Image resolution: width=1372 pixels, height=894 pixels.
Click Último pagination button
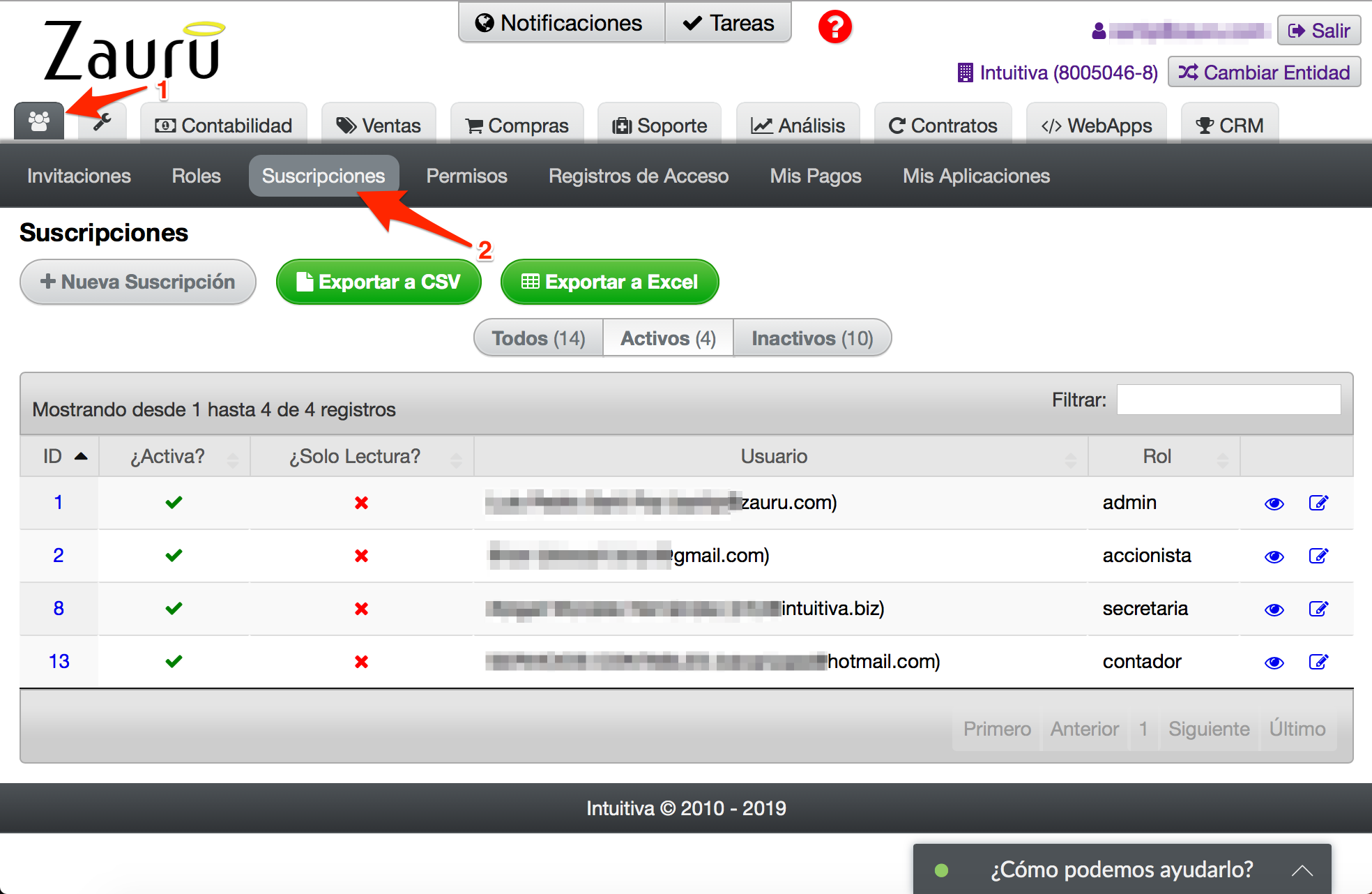[x=1297, y=729]
